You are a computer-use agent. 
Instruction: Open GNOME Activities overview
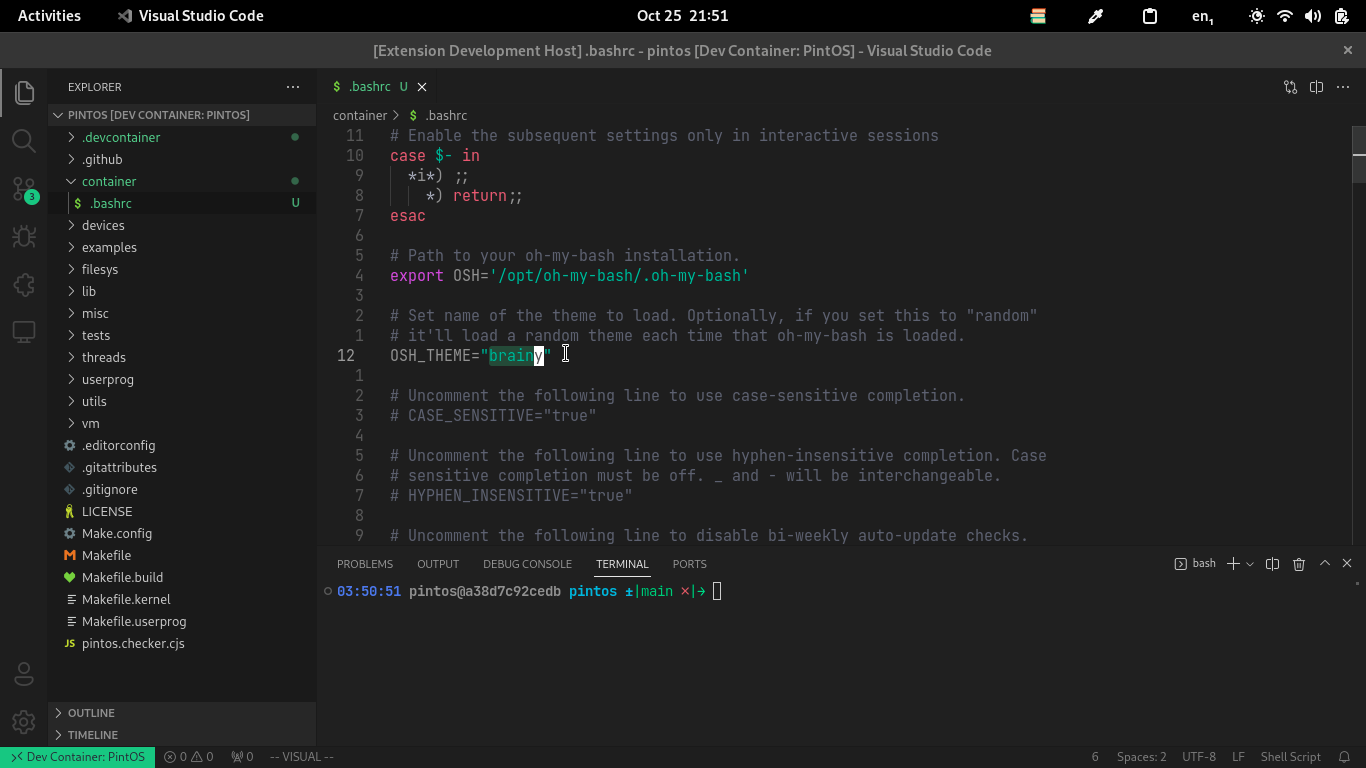tap(49, 16)
